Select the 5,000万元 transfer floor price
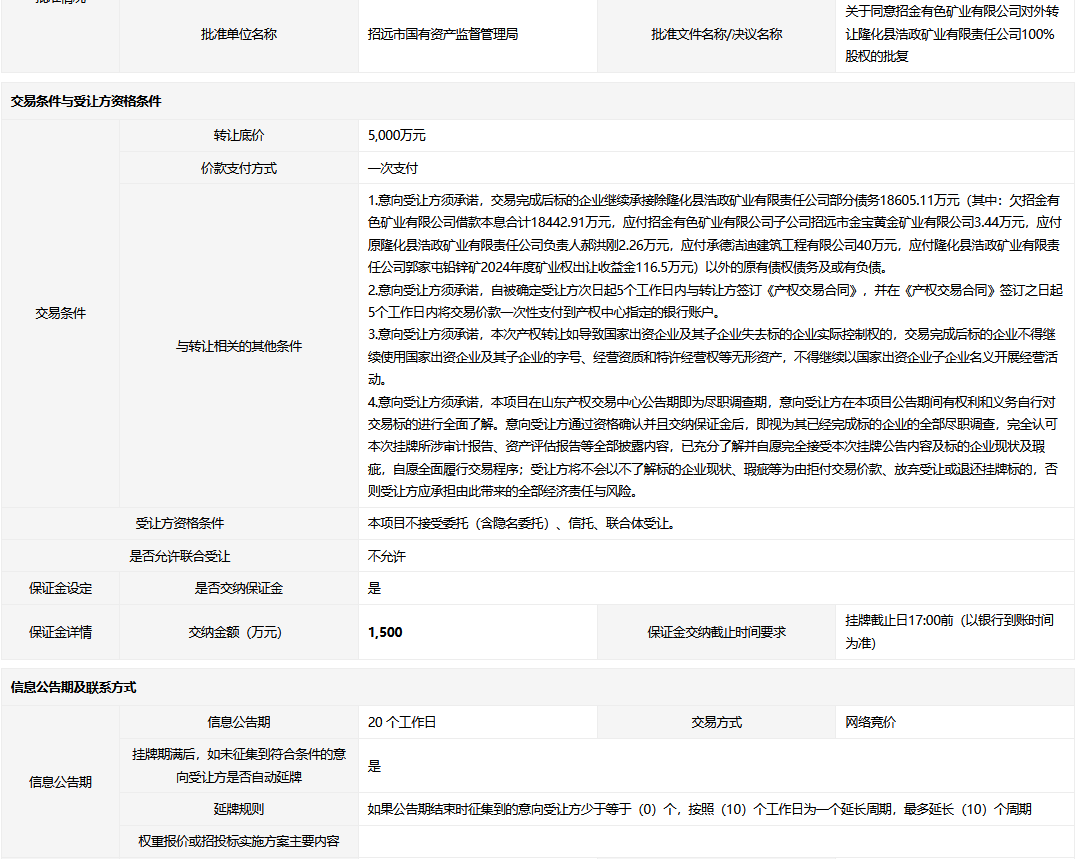 click(x=396, y=135)
